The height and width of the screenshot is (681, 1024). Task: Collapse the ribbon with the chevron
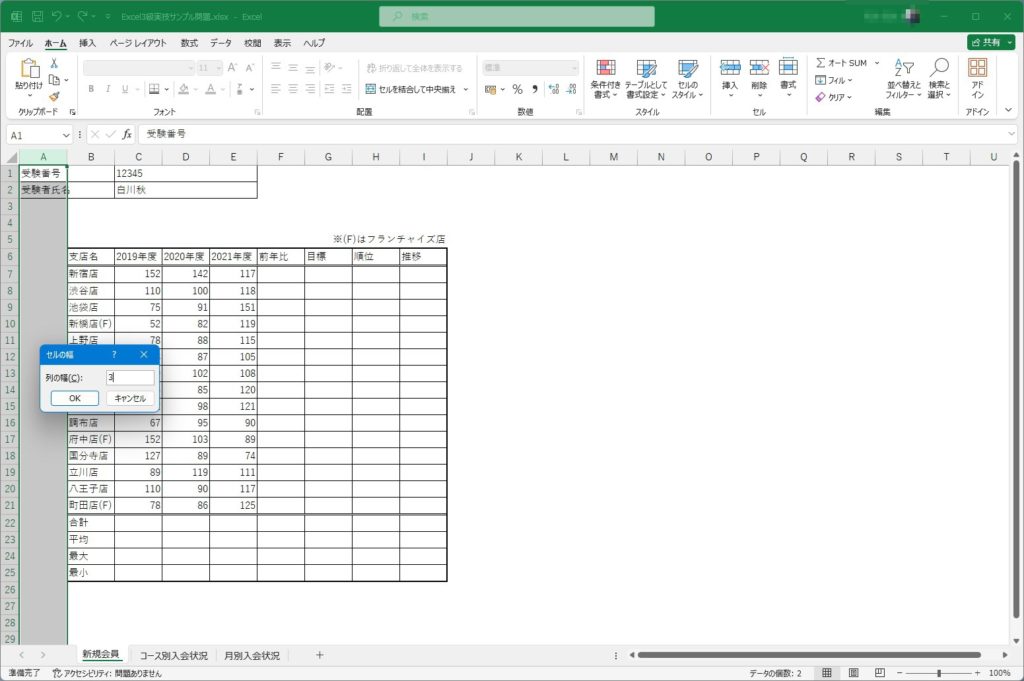coord(1009,111)
